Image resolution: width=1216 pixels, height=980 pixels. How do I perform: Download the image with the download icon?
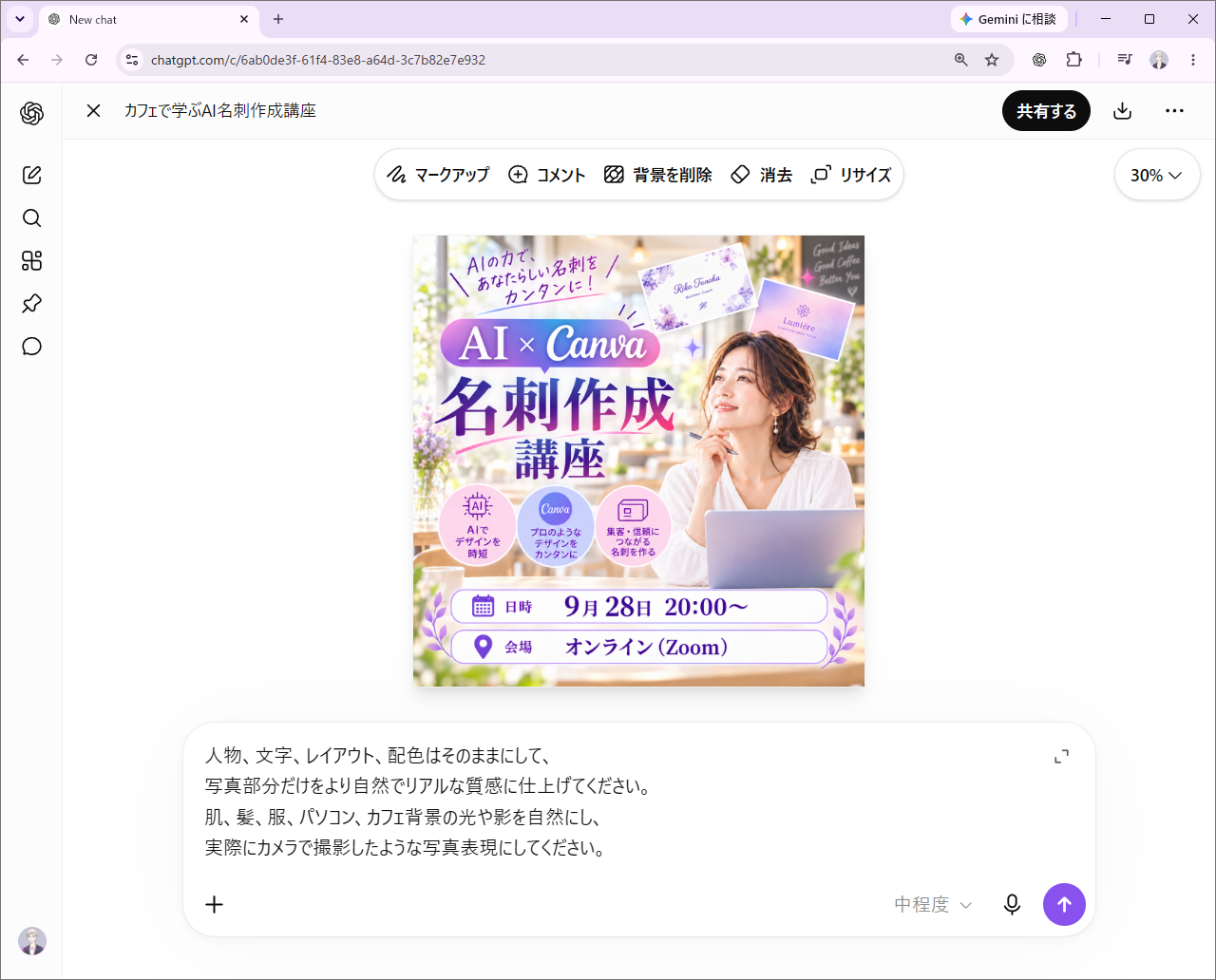(x=1122, y=110)
